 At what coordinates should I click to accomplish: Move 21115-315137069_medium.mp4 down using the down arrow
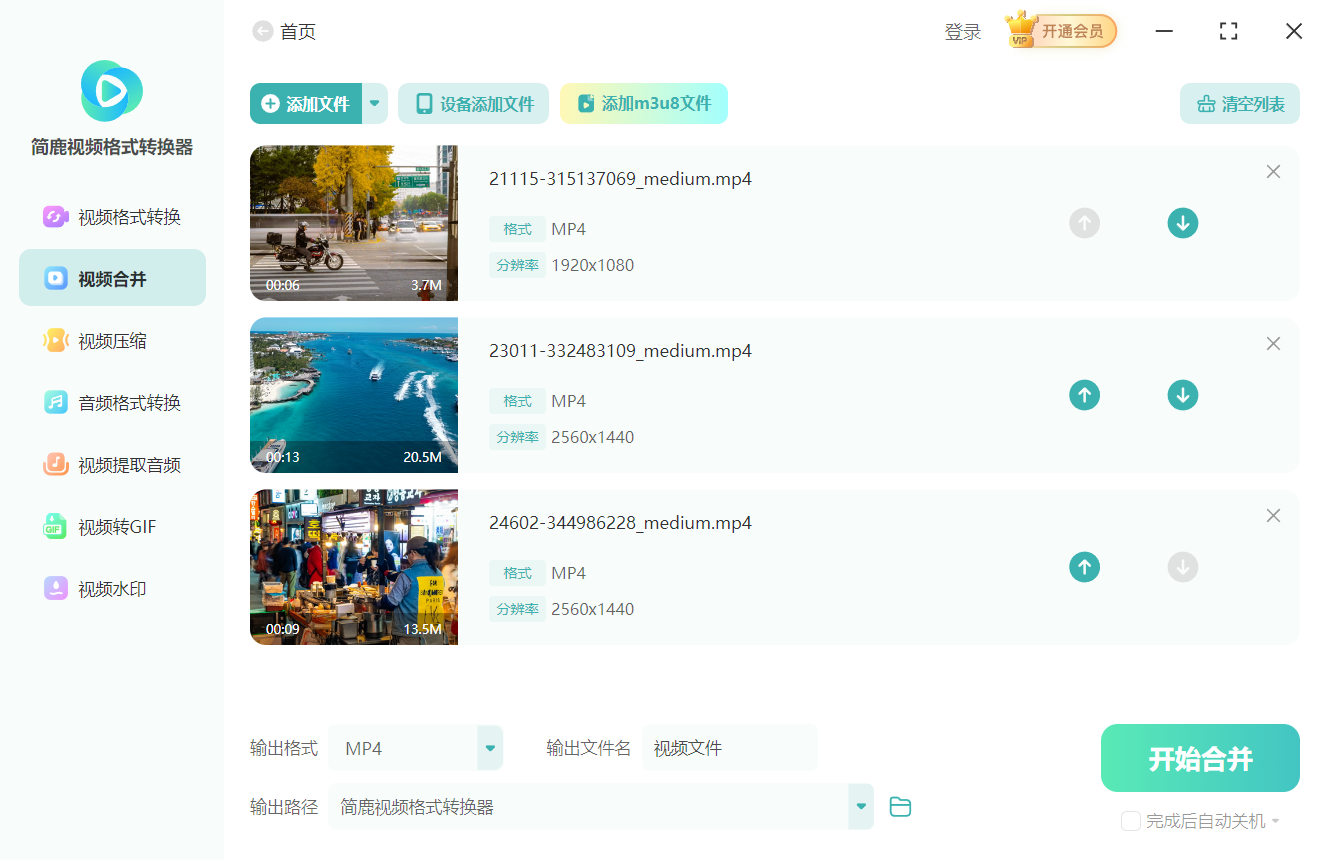tap(1182, 223)
